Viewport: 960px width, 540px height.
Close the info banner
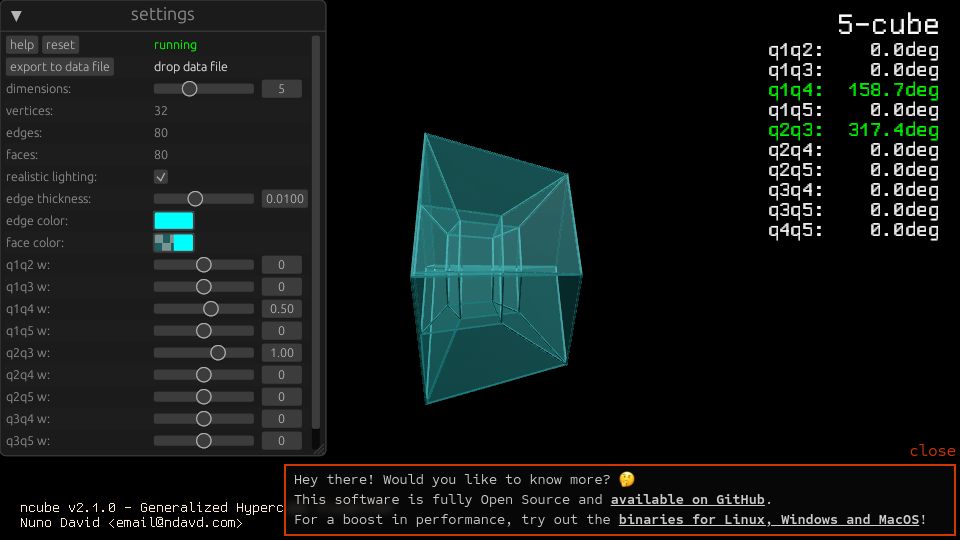(x=932, y=451)
